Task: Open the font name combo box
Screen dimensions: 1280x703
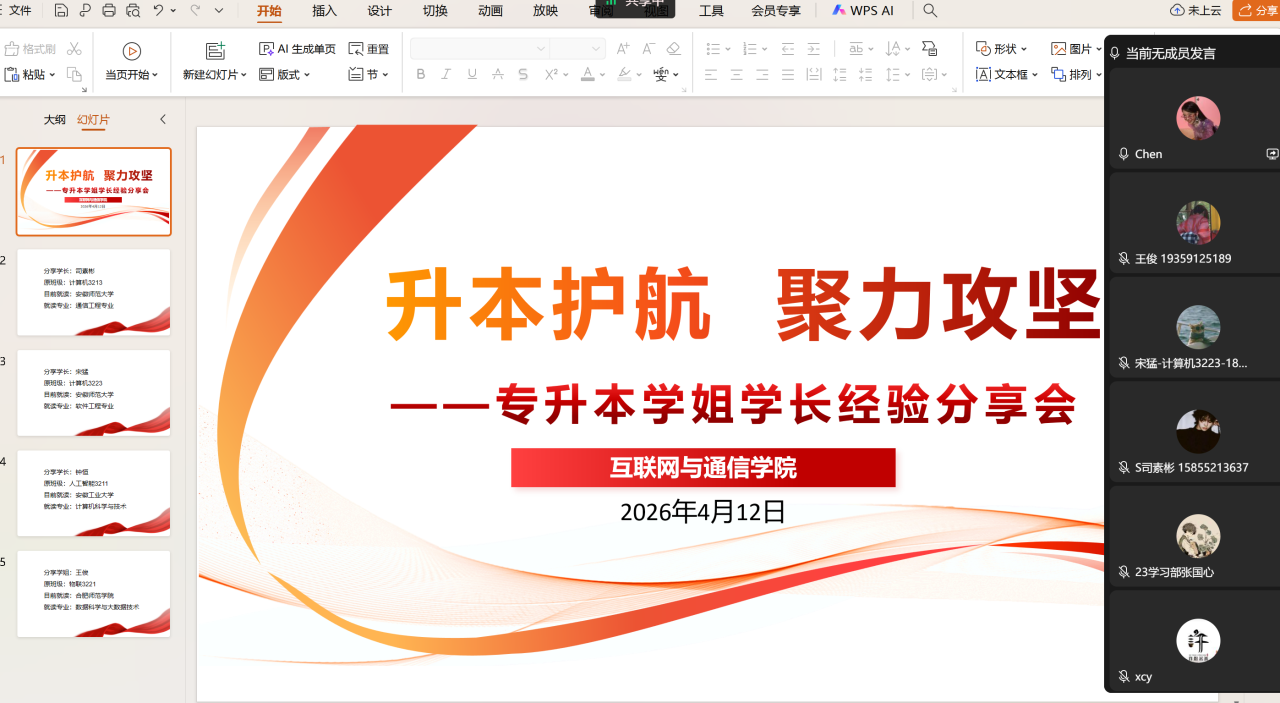Action: click(x=478, y=49)
